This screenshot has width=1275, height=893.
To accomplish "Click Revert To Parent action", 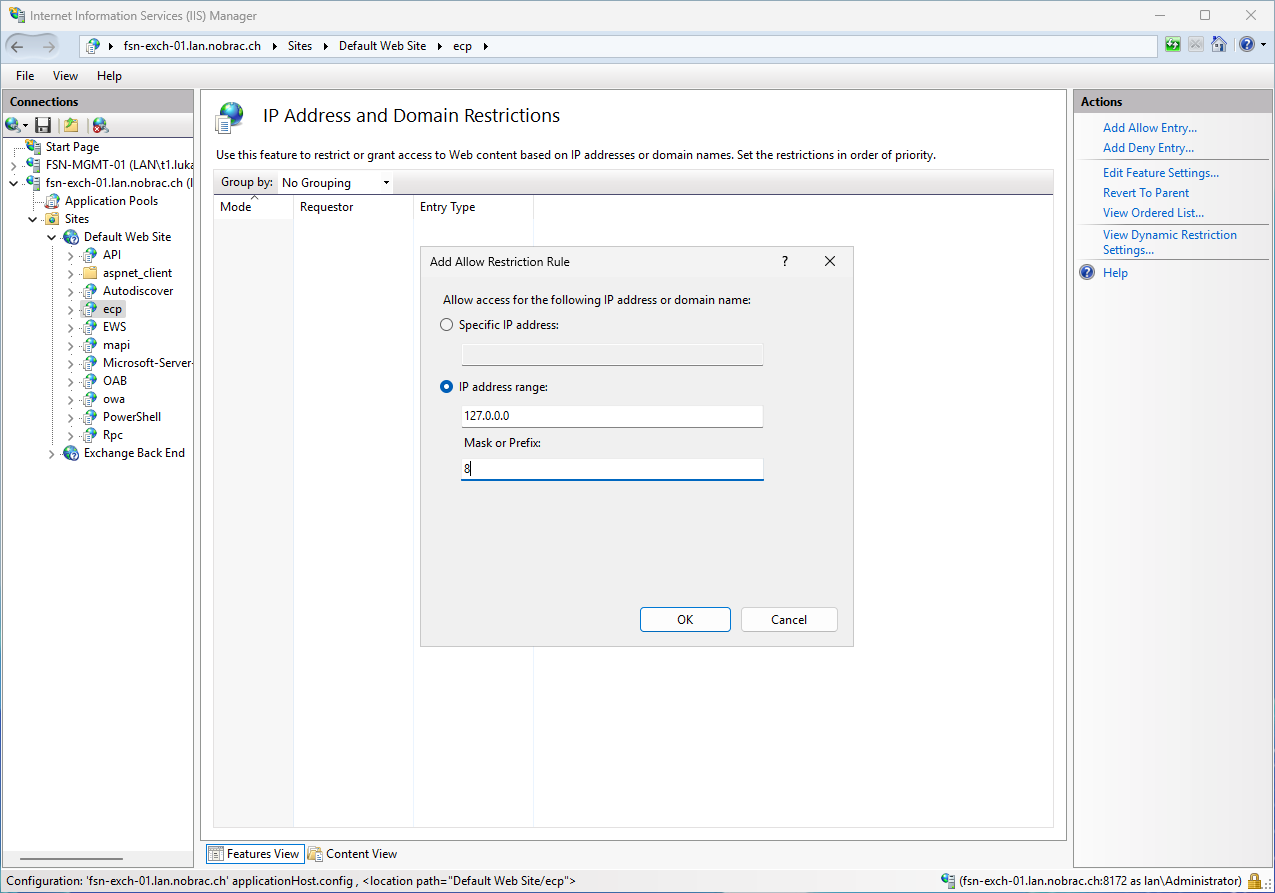I will pos(1146,193).
